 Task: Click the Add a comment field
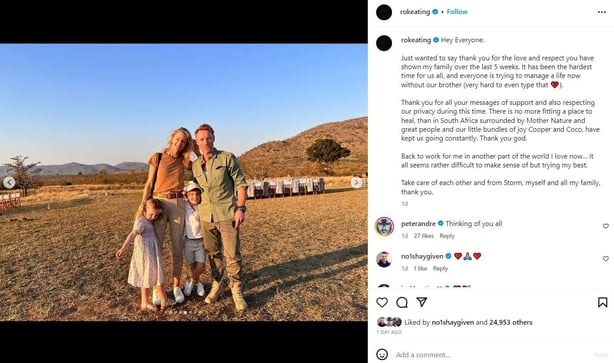click(x=493, y=355)
